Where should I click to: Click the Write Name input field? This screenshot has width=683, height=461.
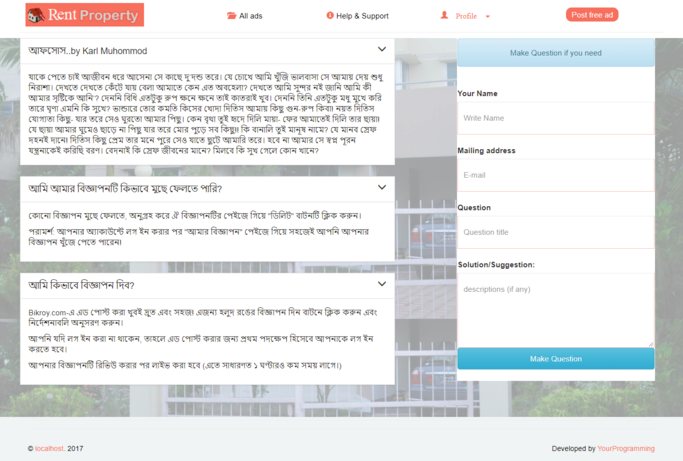pyautogui.click(x=555, y=118)
